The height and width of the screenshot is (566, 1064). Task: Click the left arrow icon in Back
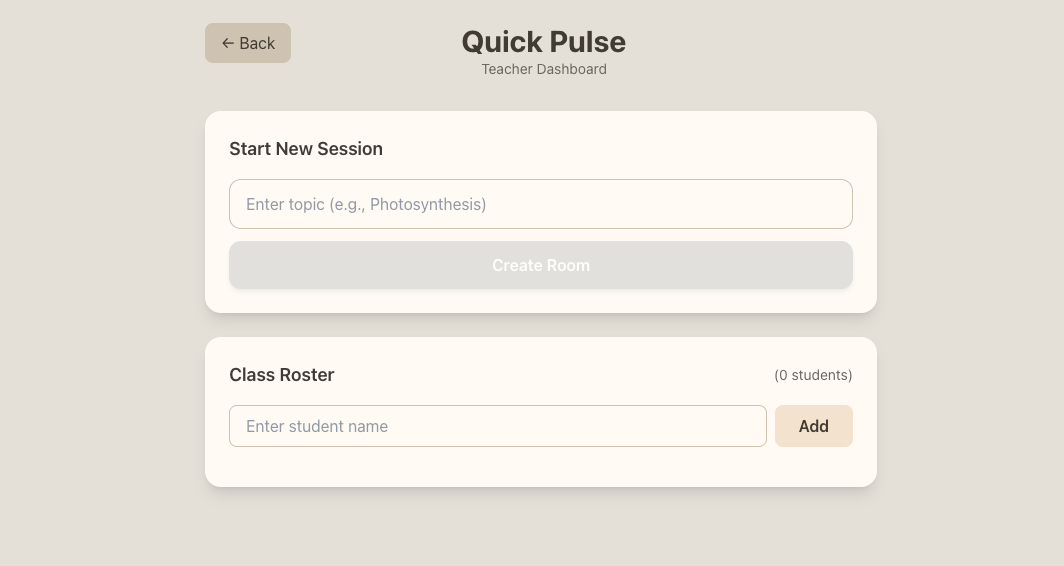point(228,43)
